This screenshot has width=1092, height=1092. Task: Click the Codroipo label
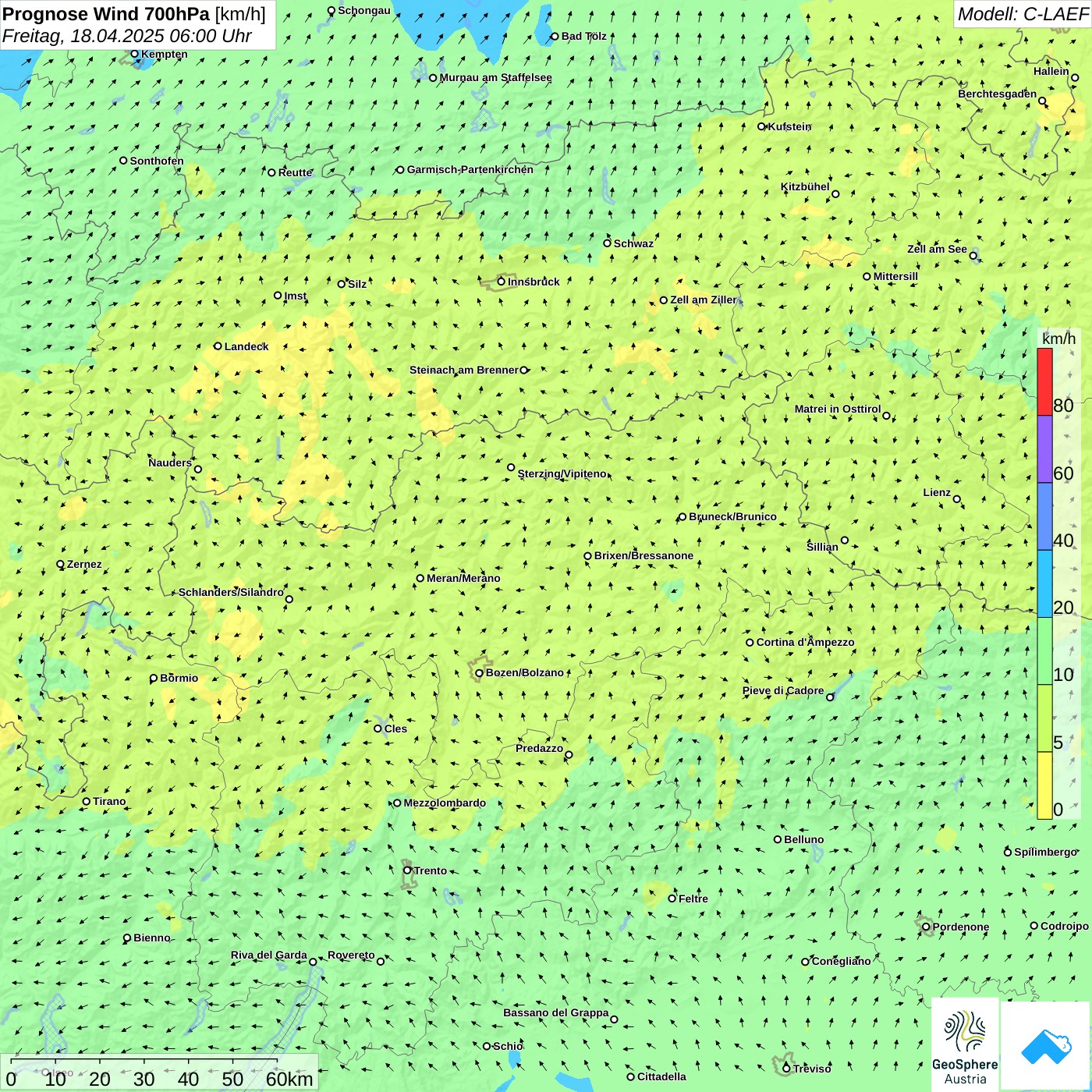[x=1065, y=926]
